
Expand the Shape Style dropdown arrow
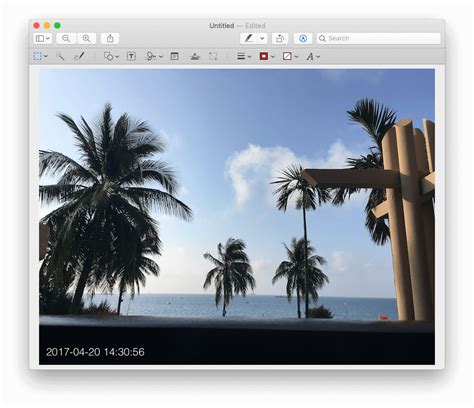pos(249,57)
